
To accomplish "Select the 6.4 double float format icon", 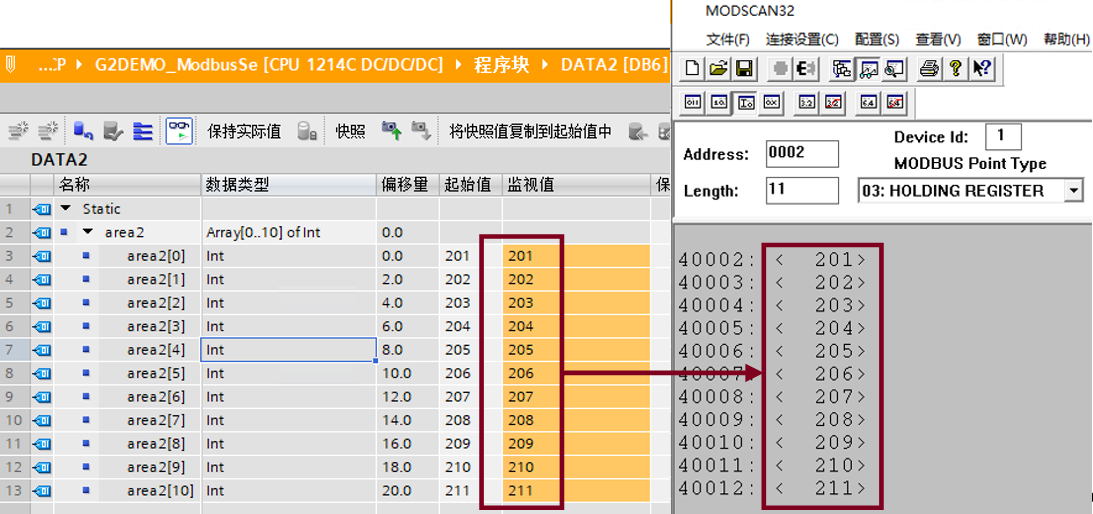I will [x=869, y=103].
